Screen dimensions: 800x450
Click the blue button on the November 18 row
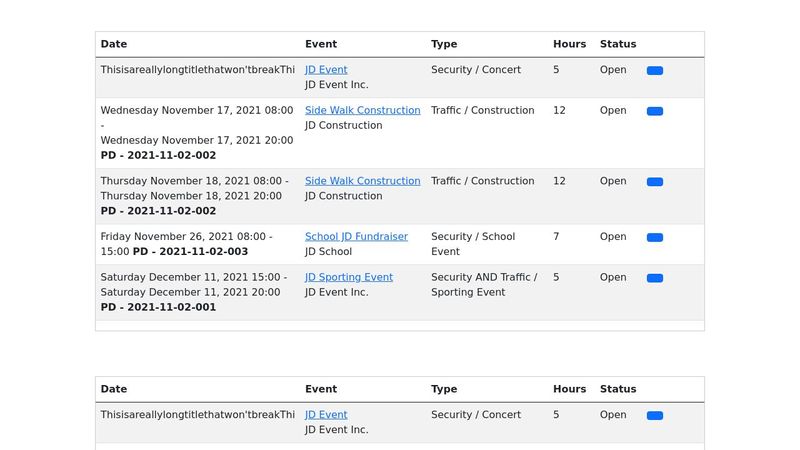click(x=655, y=182)
